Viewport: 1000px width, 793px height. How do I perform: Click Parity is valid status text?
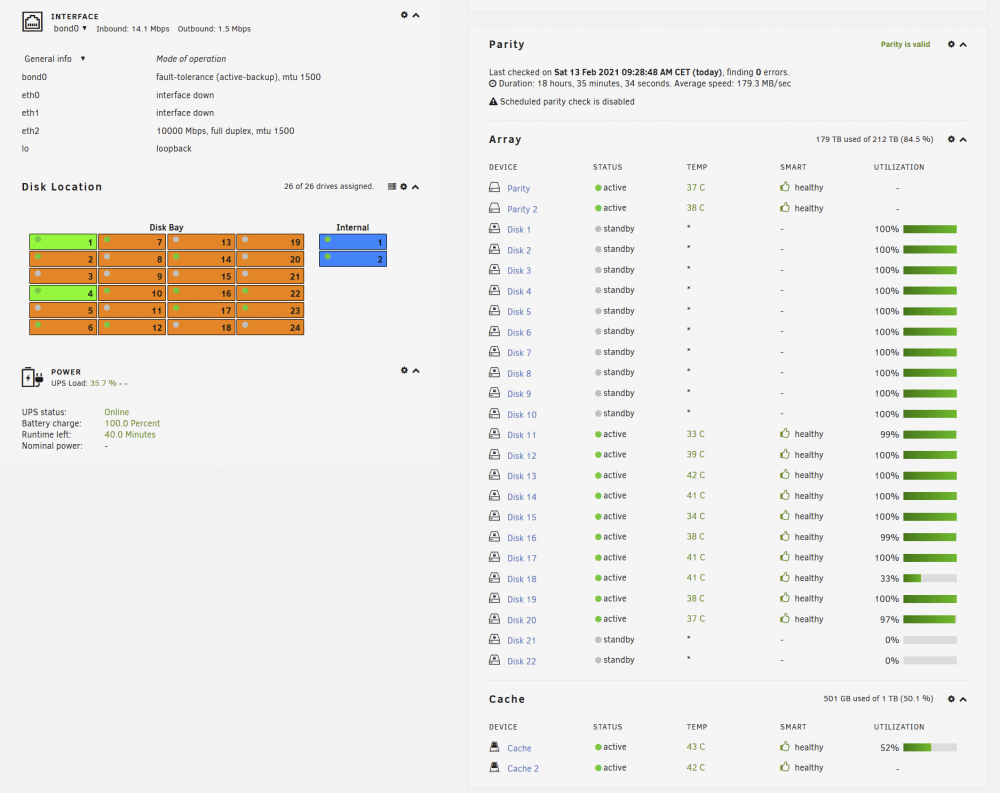click(905, 44)
